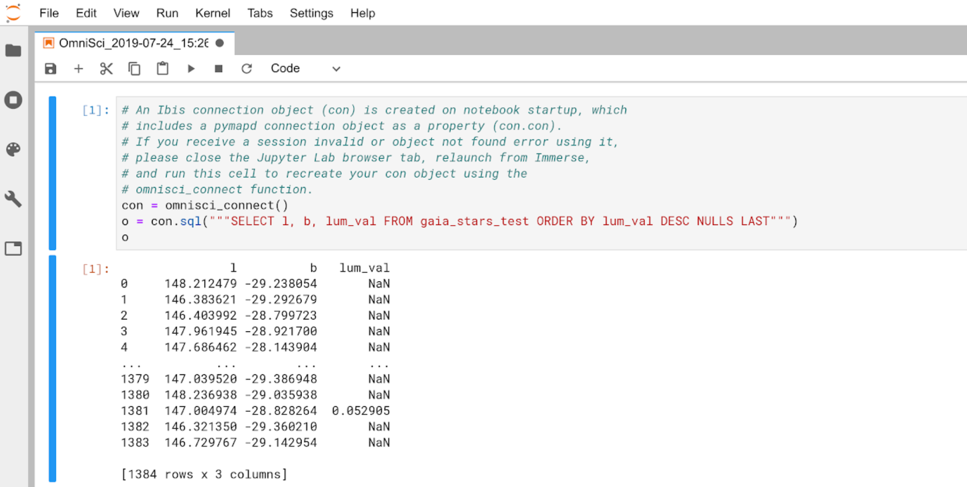The height and width of the screenshot is (487, 967).
Task: Paste cell from the clipboard
Action: pyautogui.click(x=162, y=69)
